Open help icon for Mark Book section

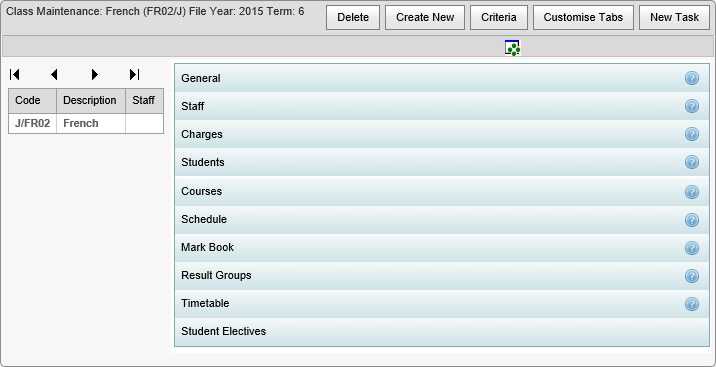click(692, 248)
